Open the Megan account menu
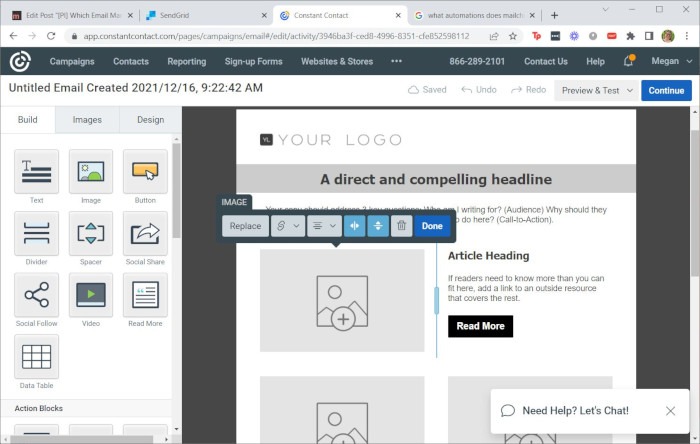This screenshot has height=444, width=700. pos(671,61)
